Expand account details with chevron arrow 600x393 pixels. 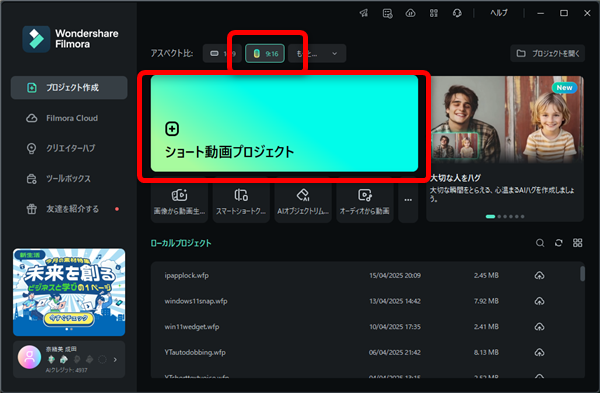[x=115, y=360]
